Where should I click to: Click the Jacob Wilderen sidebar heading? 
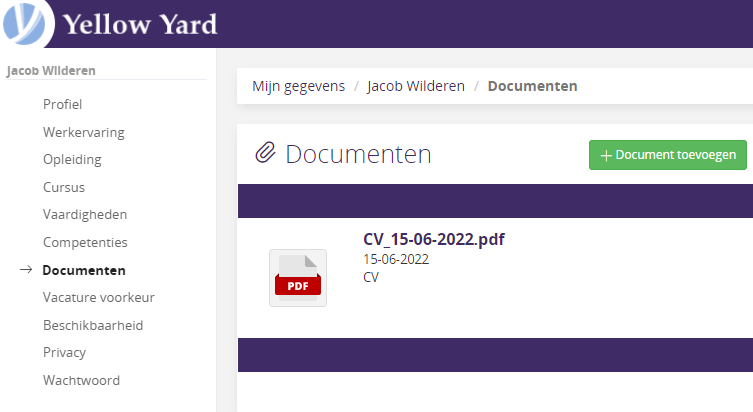(51, 71)
